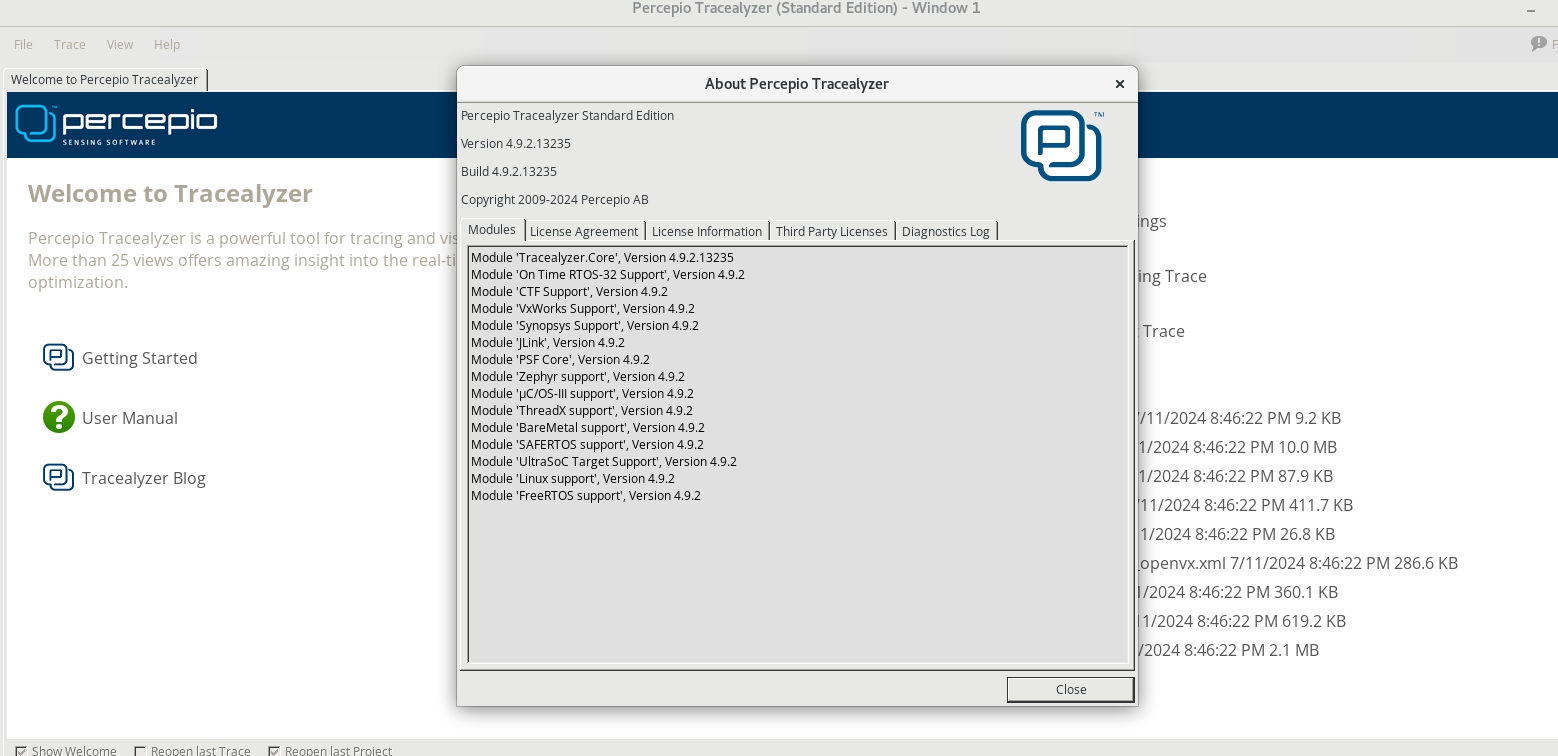Open the Third Party Licenses tab
The height and width of the screenshot is (756, 1558).
(832, 231)
